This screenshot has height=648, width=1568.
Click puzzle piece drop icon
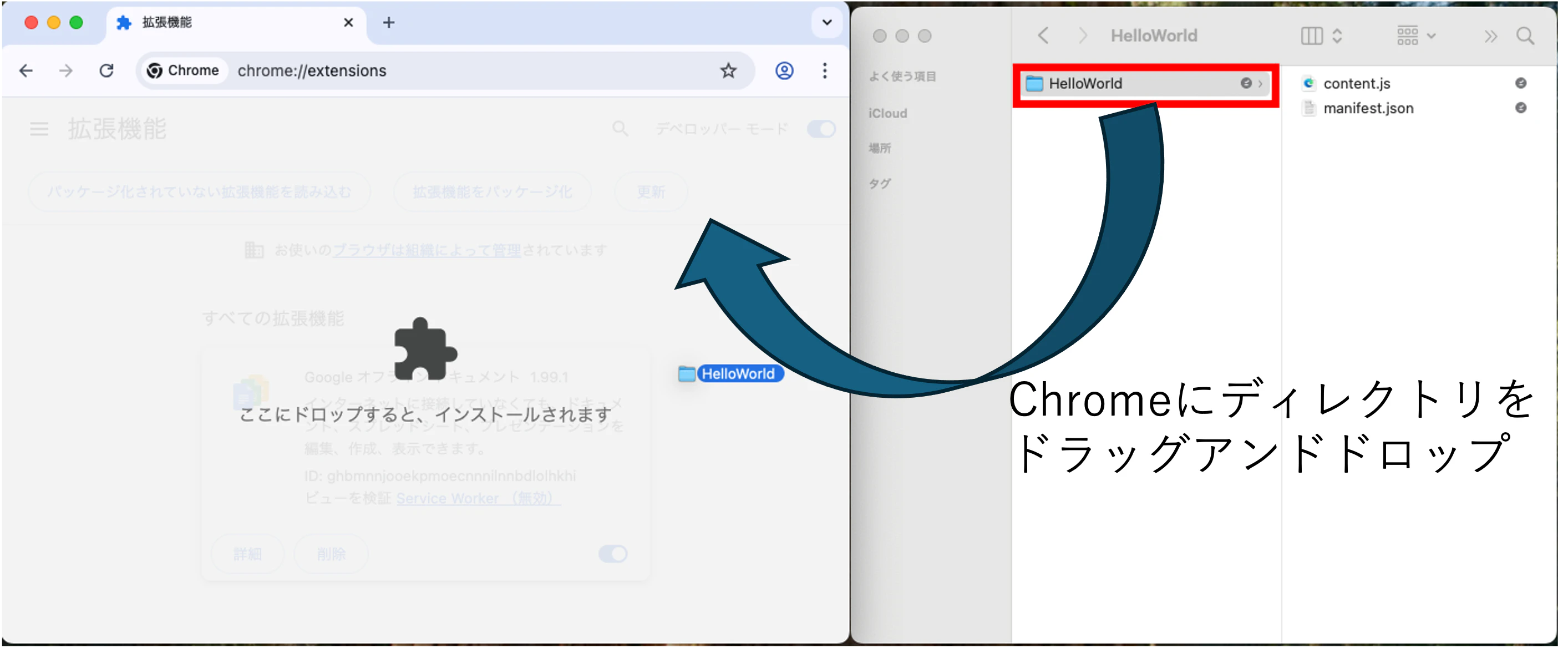coord(425,350)
